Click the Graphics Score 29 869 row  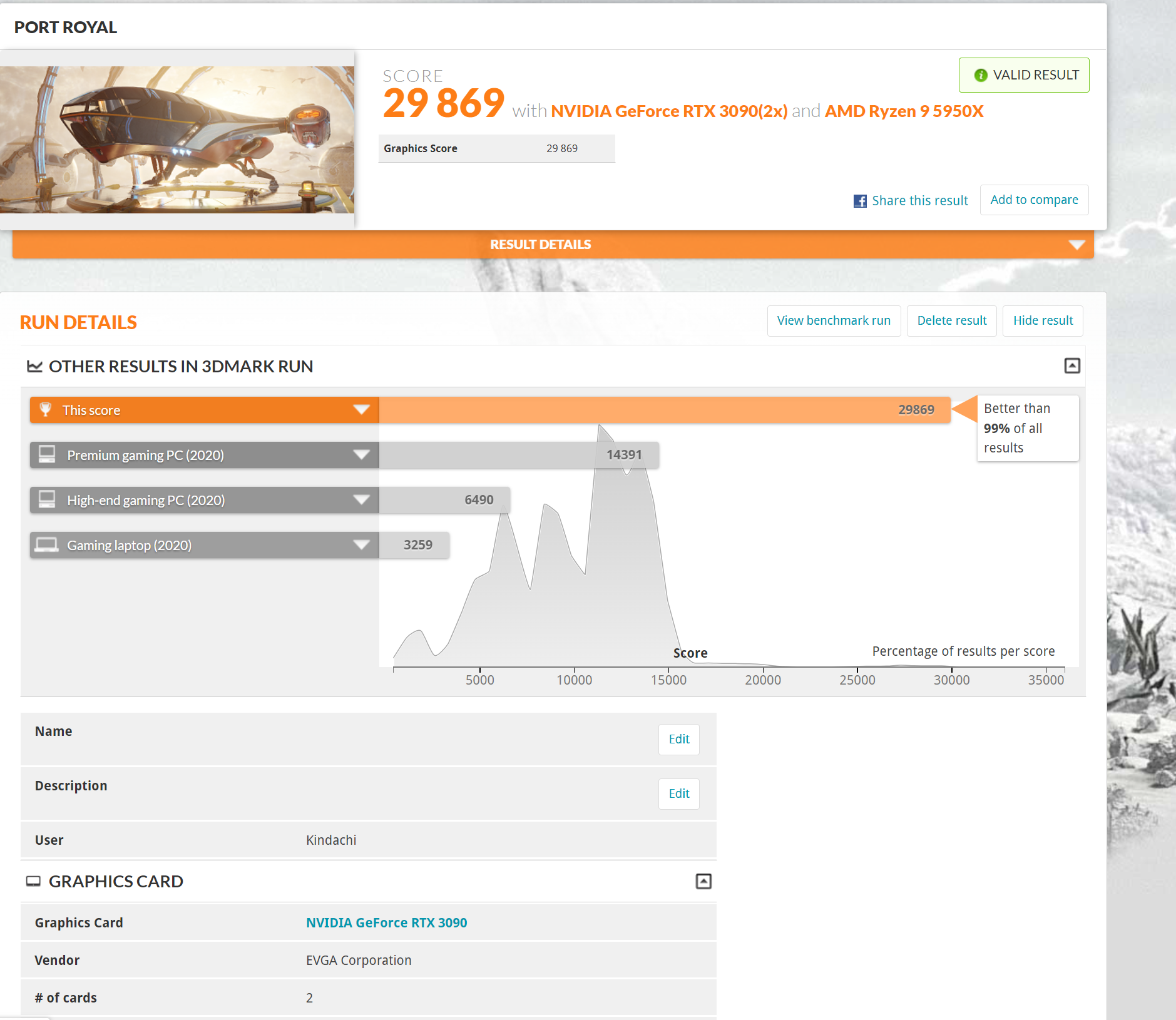click(497, 149)
